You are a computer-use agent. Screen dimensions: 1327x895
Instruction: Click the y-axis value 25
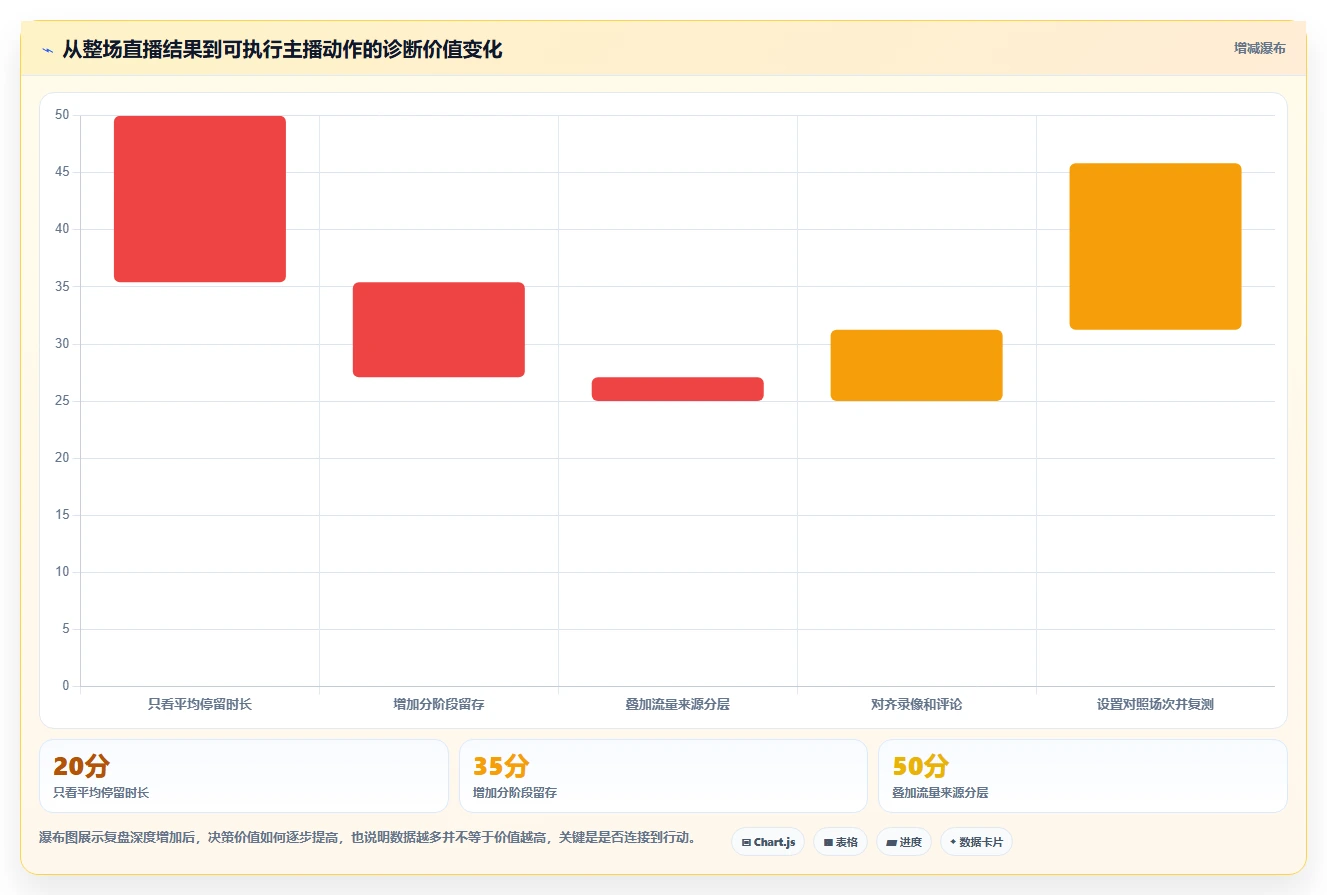click(62, 401)
